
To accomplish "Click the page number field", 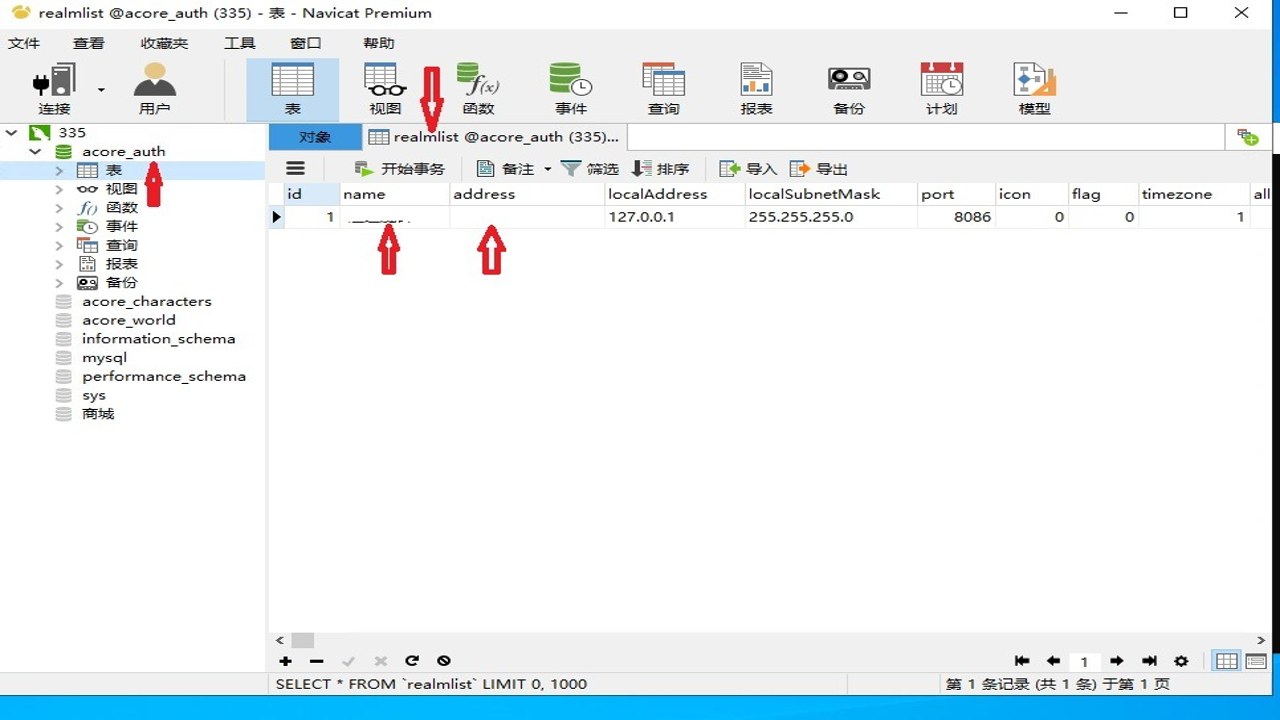I will point(1084,661).
